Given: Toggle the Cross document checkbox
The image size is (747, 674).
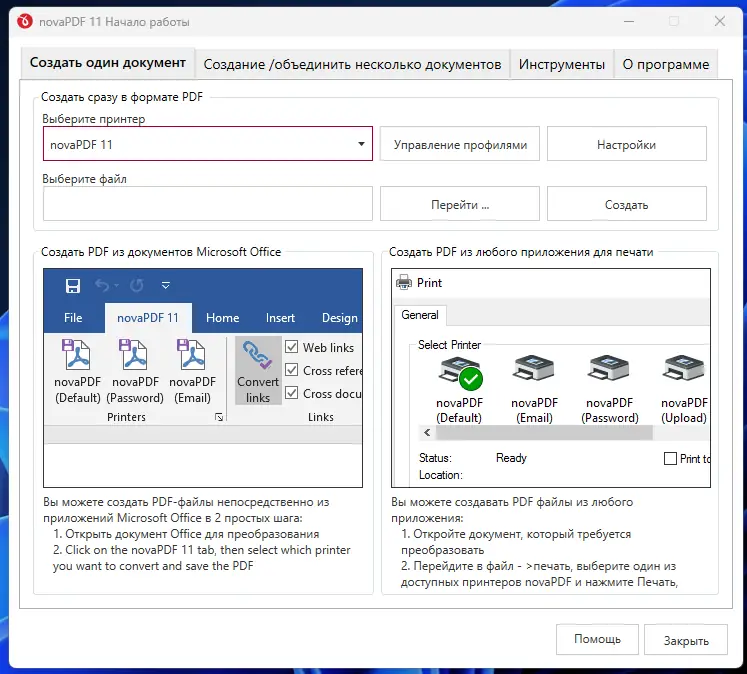Looking at the screenshot, I should (292, 393).
